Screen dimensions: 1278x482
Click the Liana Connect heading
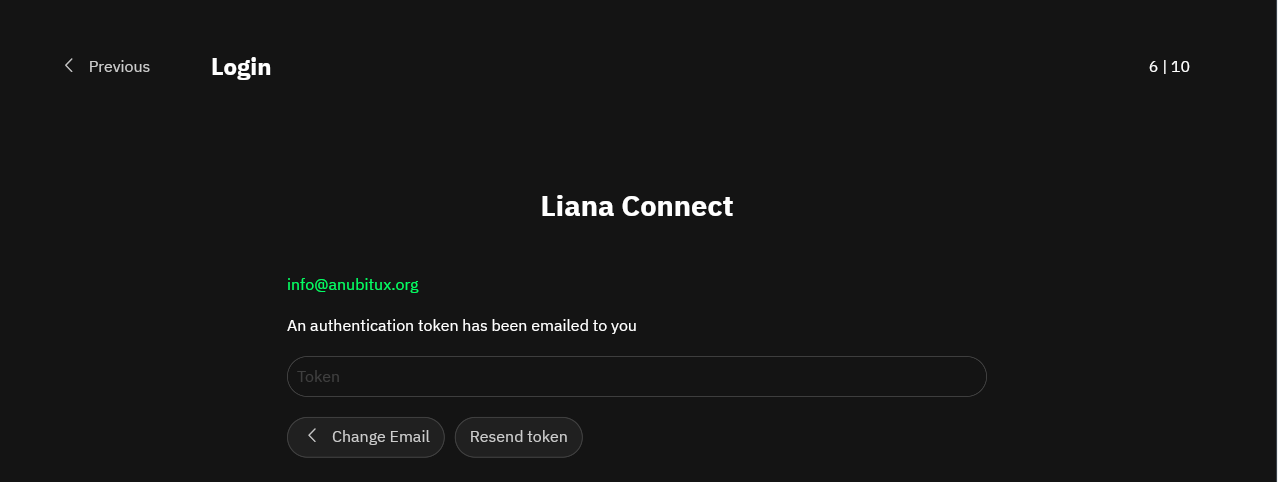pos(636,206)
